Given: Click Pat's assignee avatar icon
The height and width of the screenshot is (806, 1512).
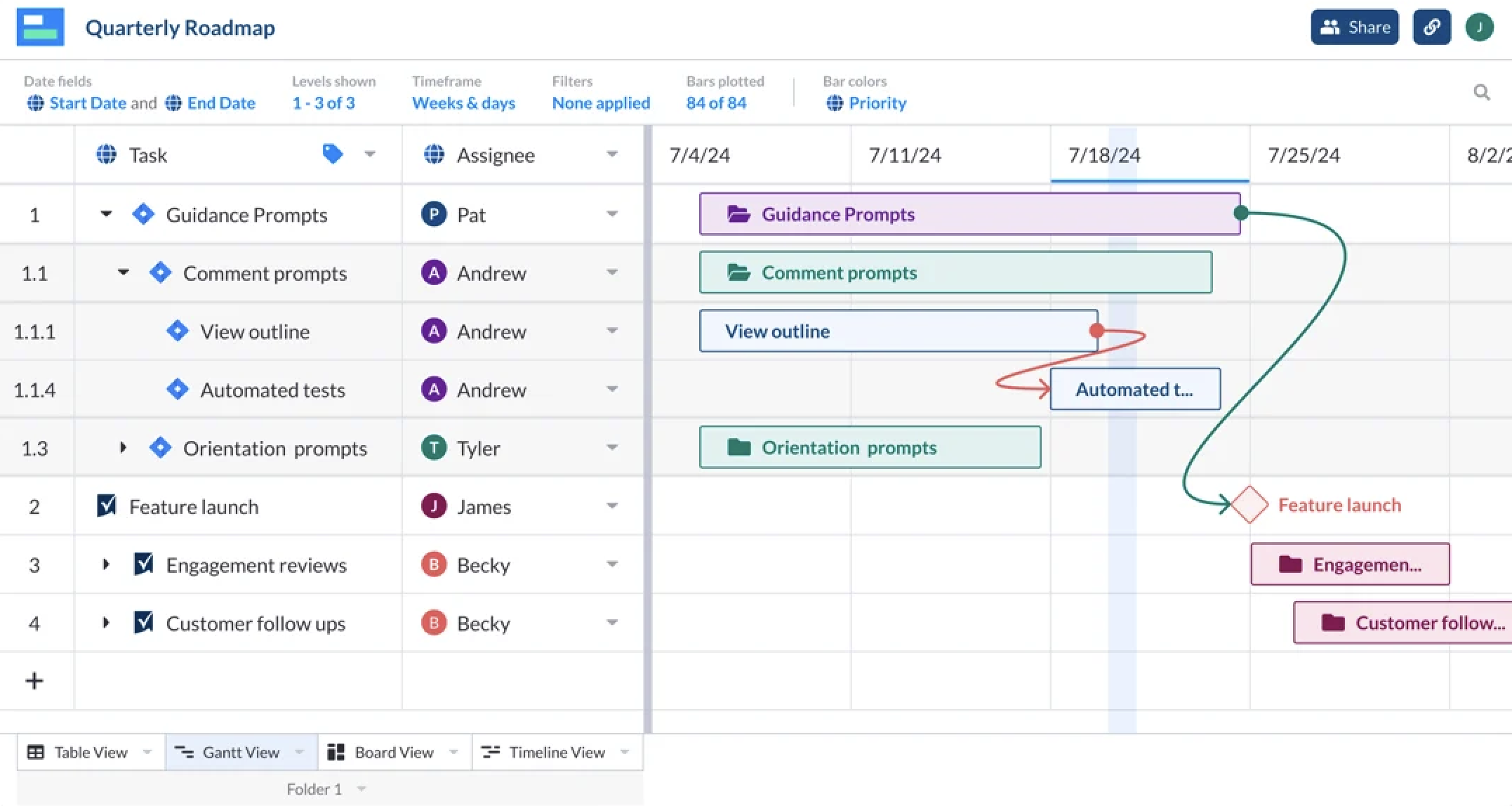Looking at the screenshot, I should (x=434, y=214).
